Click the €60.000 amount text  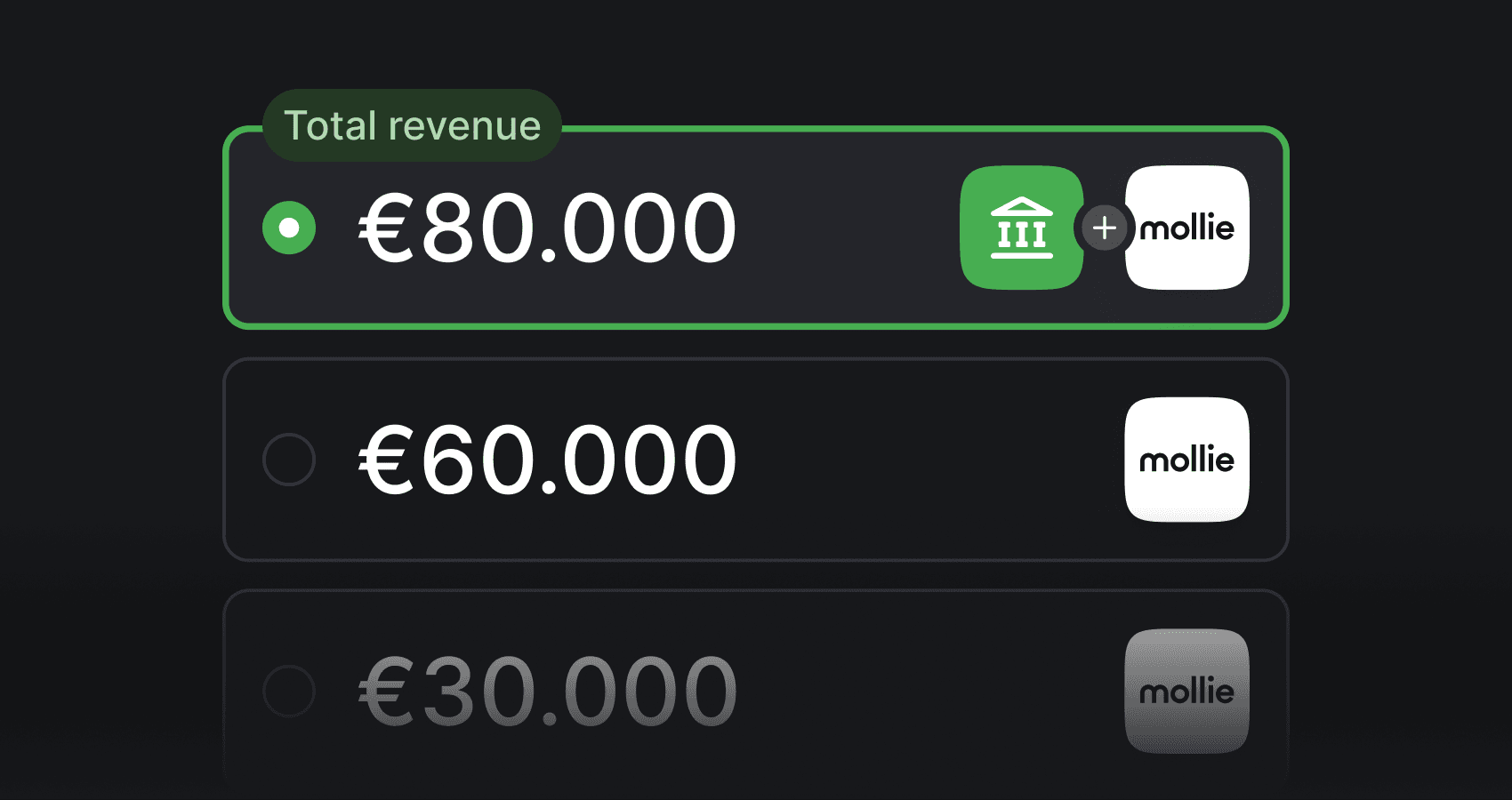[x=548, y=460]
